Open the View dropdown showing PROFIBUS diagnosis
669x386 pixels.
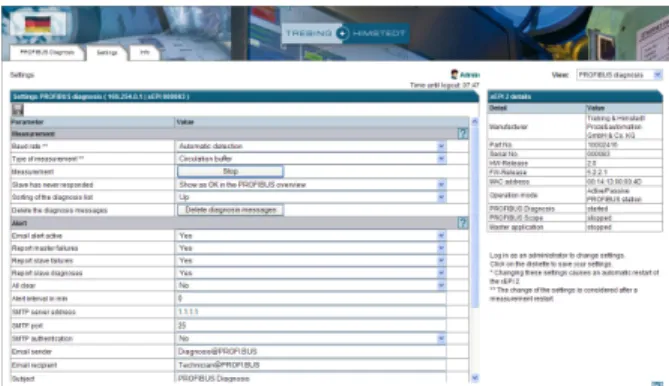click(x=619, y=75)
